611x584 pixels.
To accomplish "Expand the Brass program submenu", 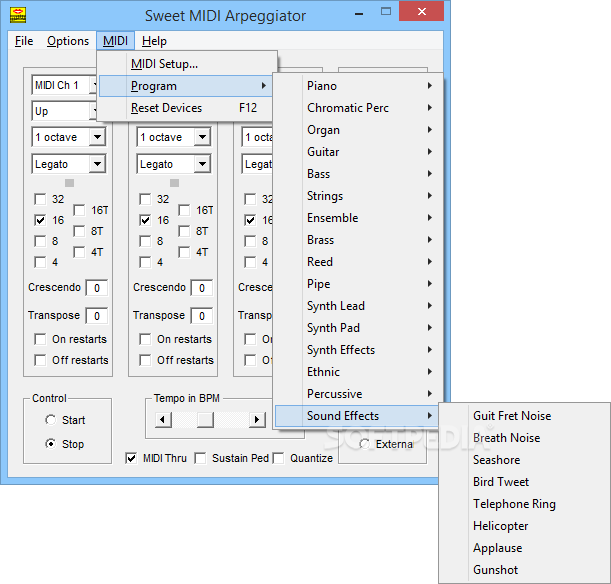I will point(358,240).
